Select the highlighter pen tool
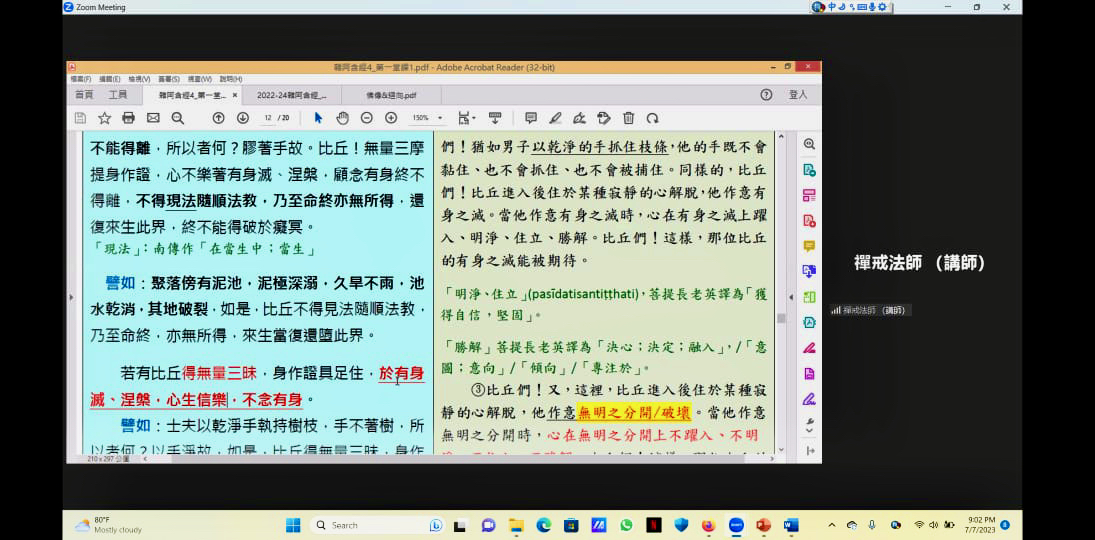1095x540 pixels. [x=555, y=118]
